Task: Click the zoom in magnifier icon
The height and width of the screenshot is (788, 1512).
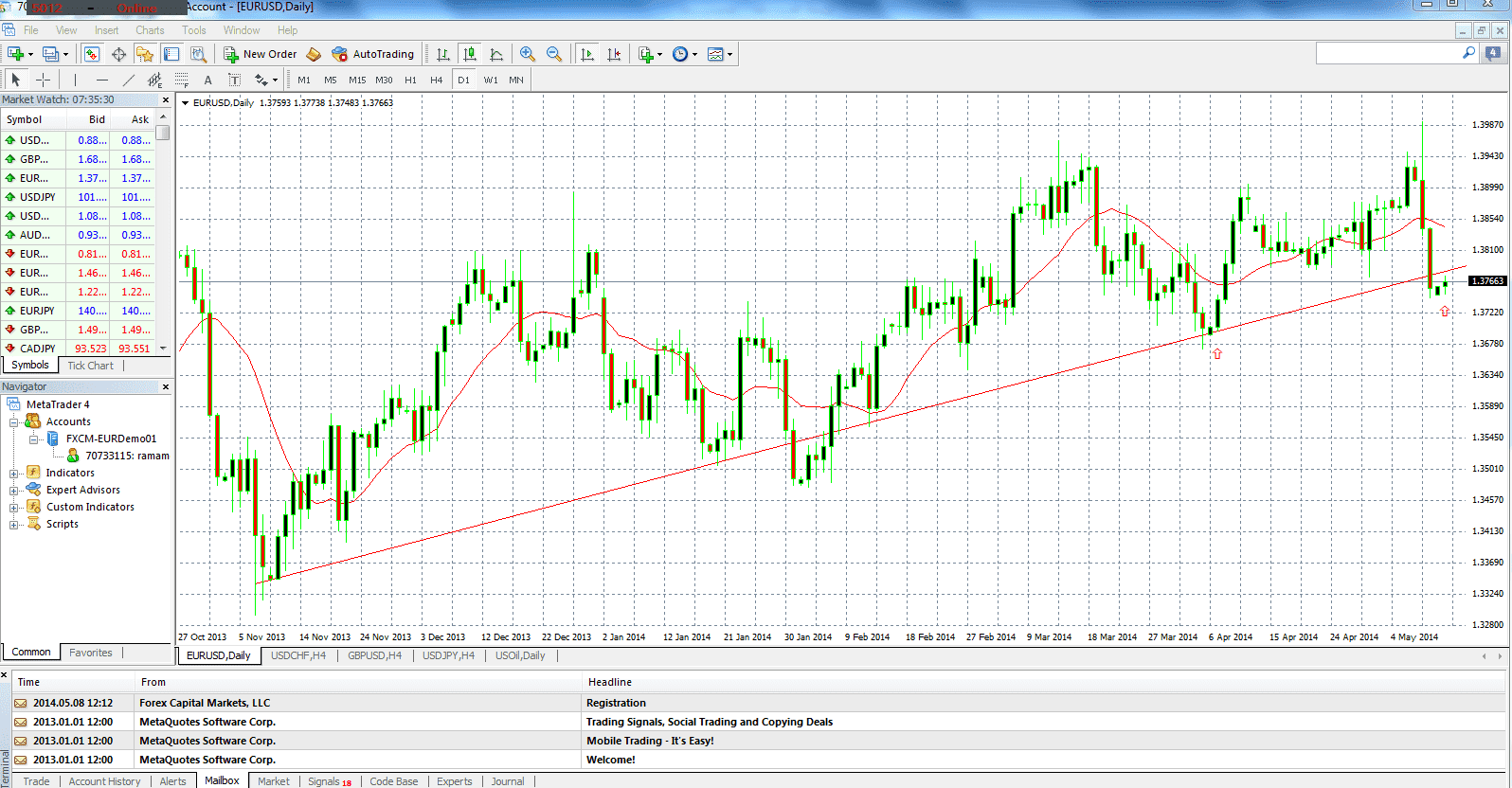Action: [x=528, y=54]
